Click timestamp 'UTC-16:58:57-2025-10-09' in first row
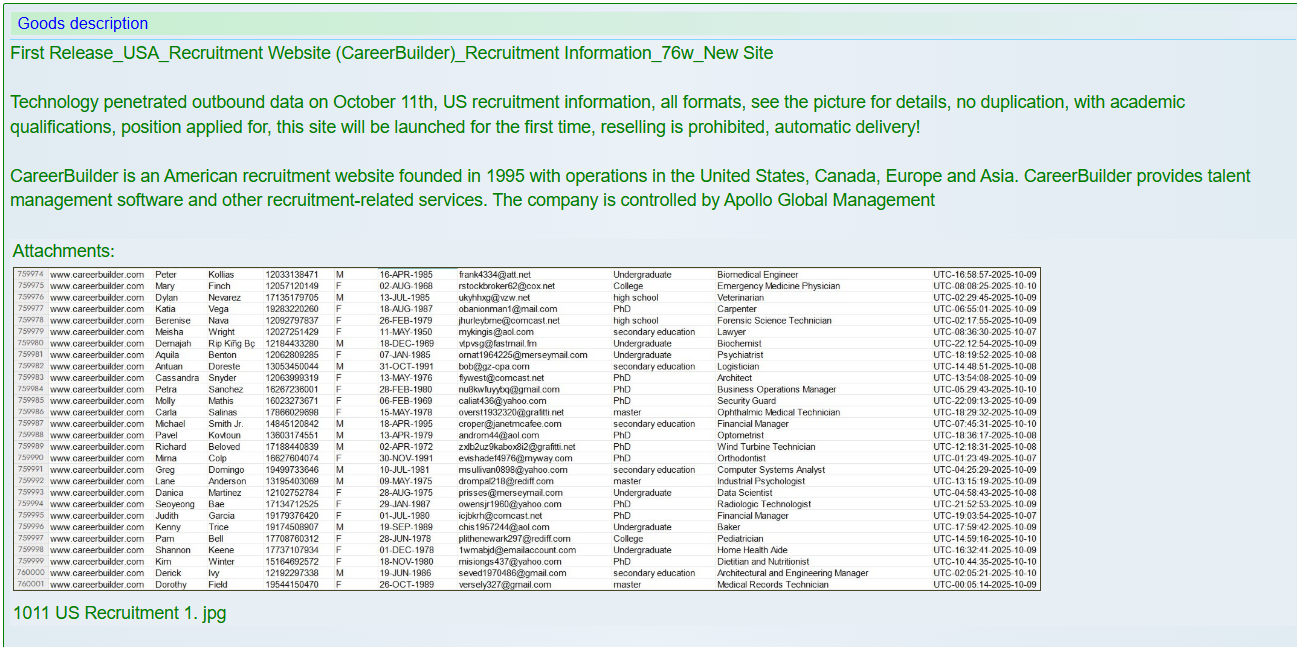 (985, 274)
